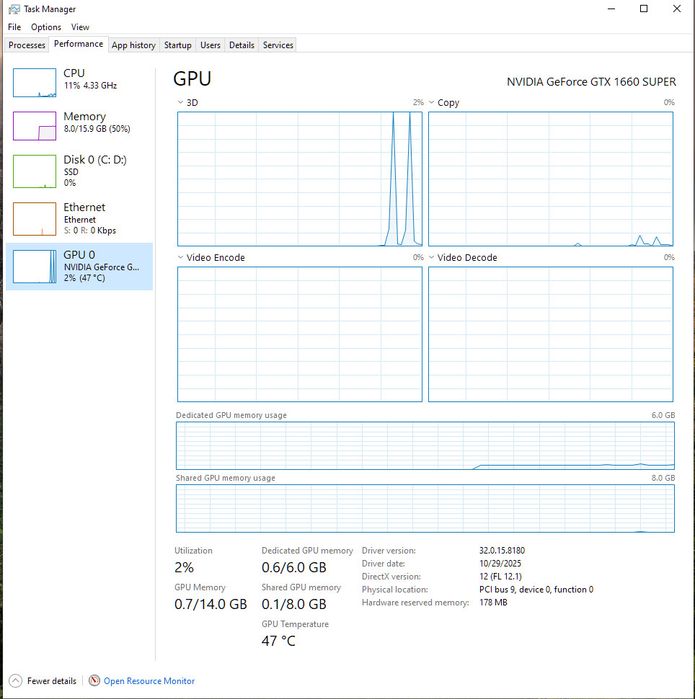Select the Performance tab
This screenshot has width=695, height=699.
(78, 44)
